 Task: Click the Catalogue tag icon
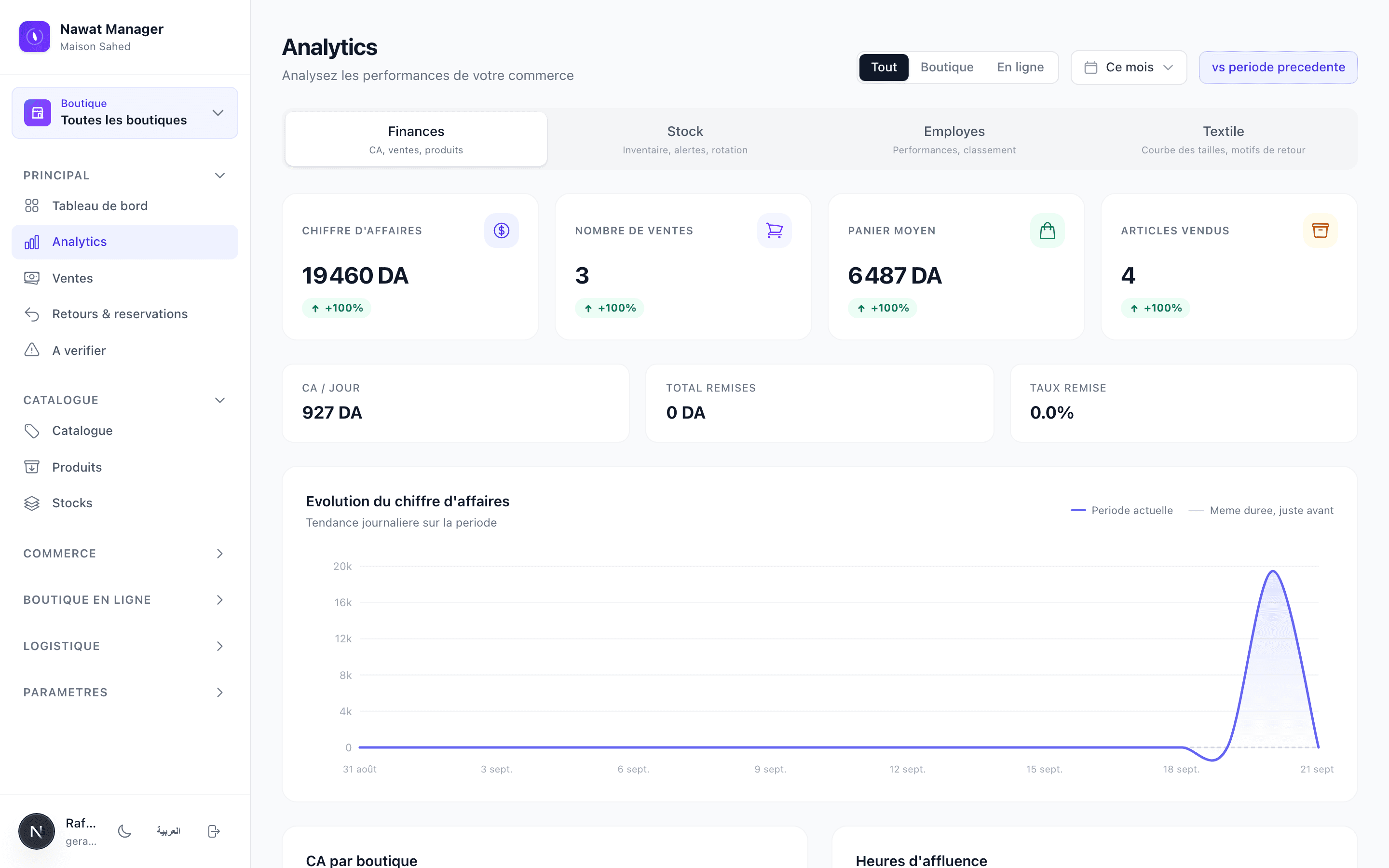tap(31, 431)
